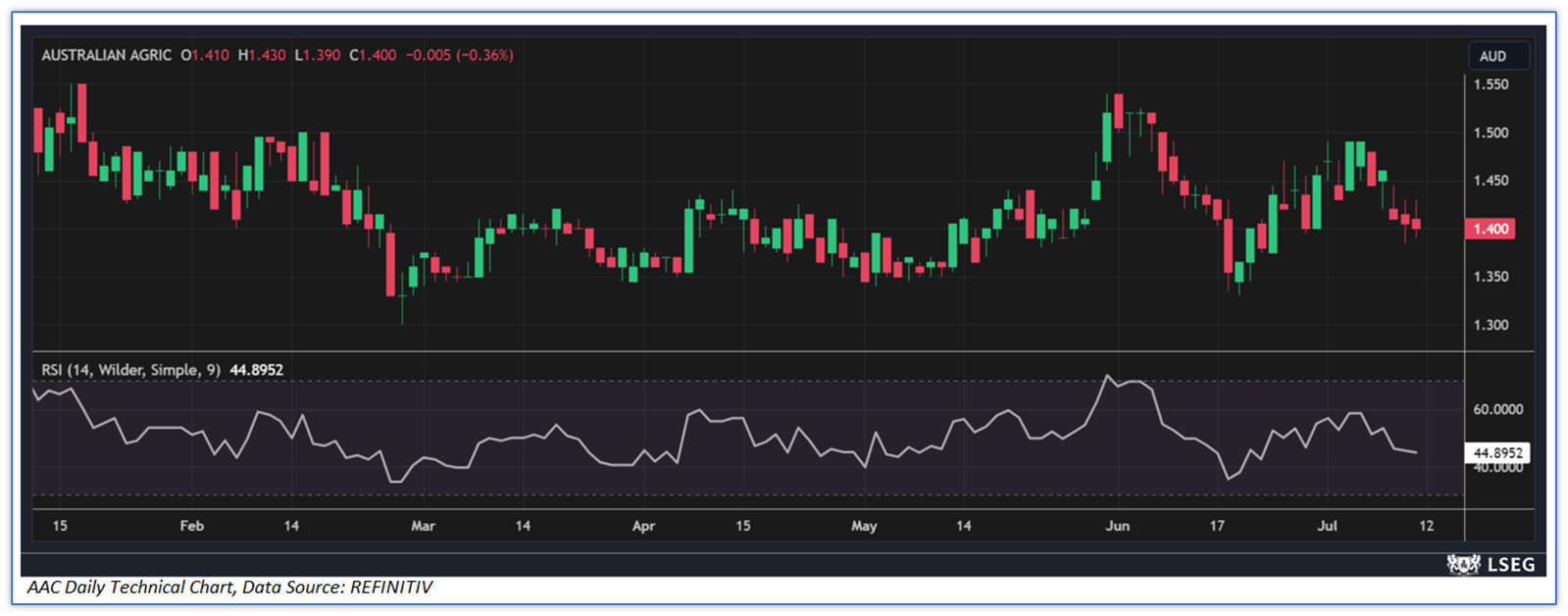This screenshot has height=616, width=1568.
Task: Click the LSEG logo
Action: tap(1492, 564)
